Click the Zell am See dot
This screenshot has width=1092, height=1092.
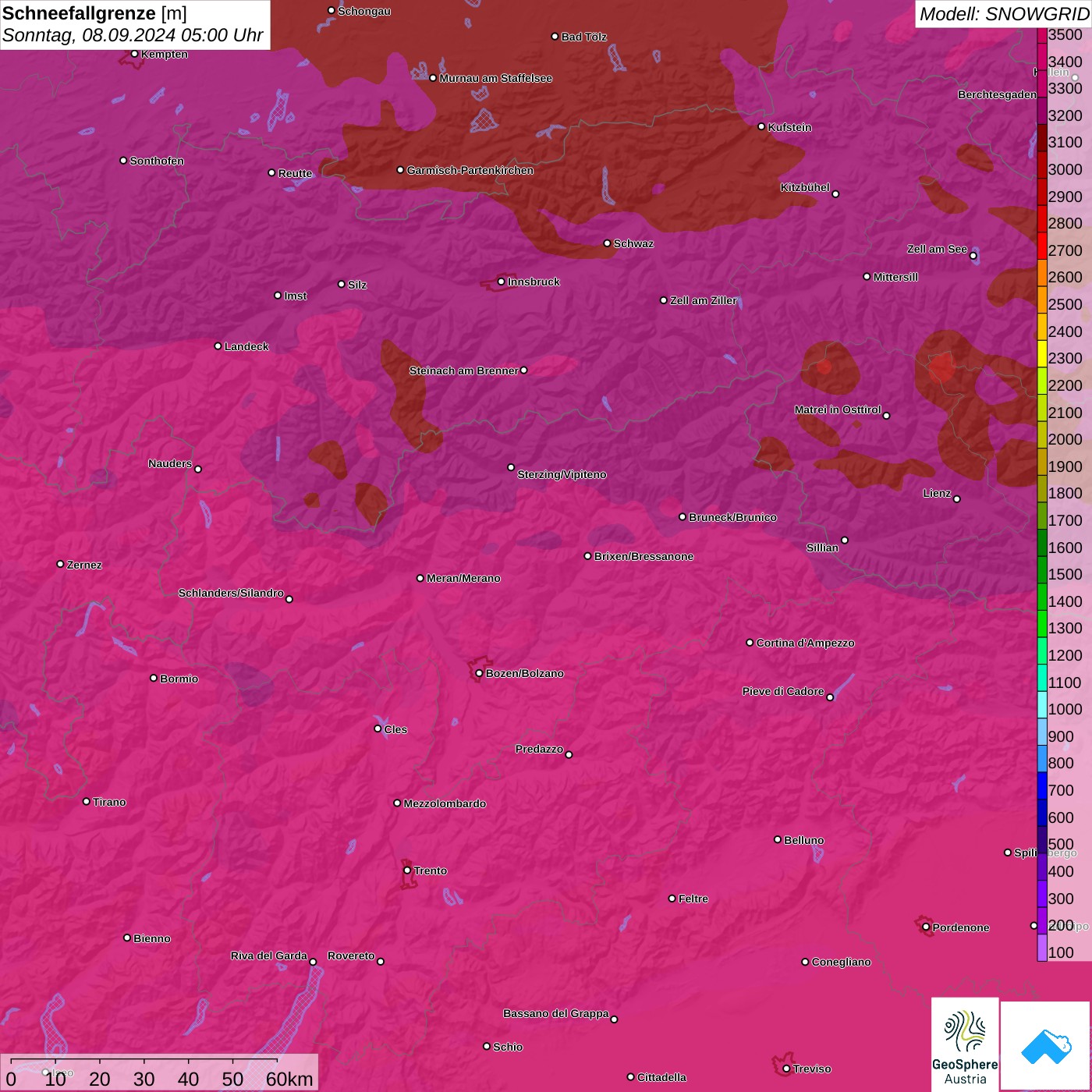point(973,256)
